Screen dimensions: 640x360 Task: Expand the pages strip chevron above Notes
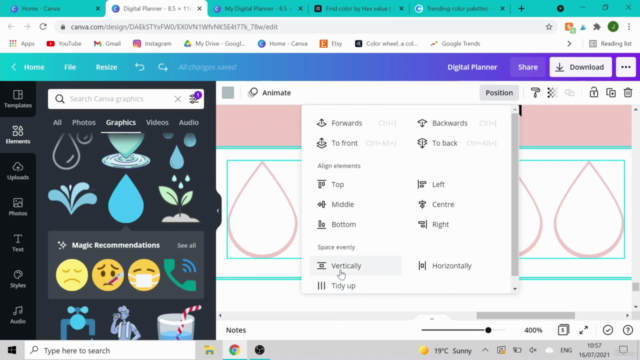tap(432, 319)
